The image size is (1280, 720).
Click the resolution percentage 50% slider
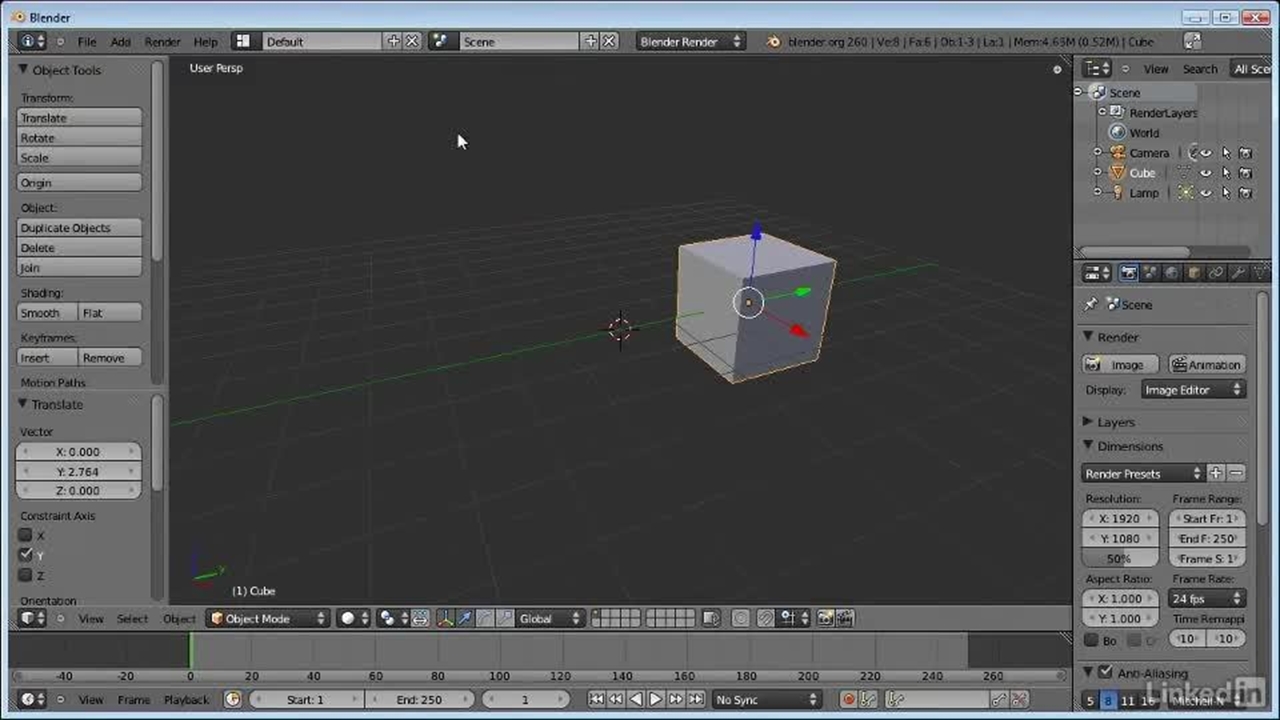click(x=1119, y=559)
